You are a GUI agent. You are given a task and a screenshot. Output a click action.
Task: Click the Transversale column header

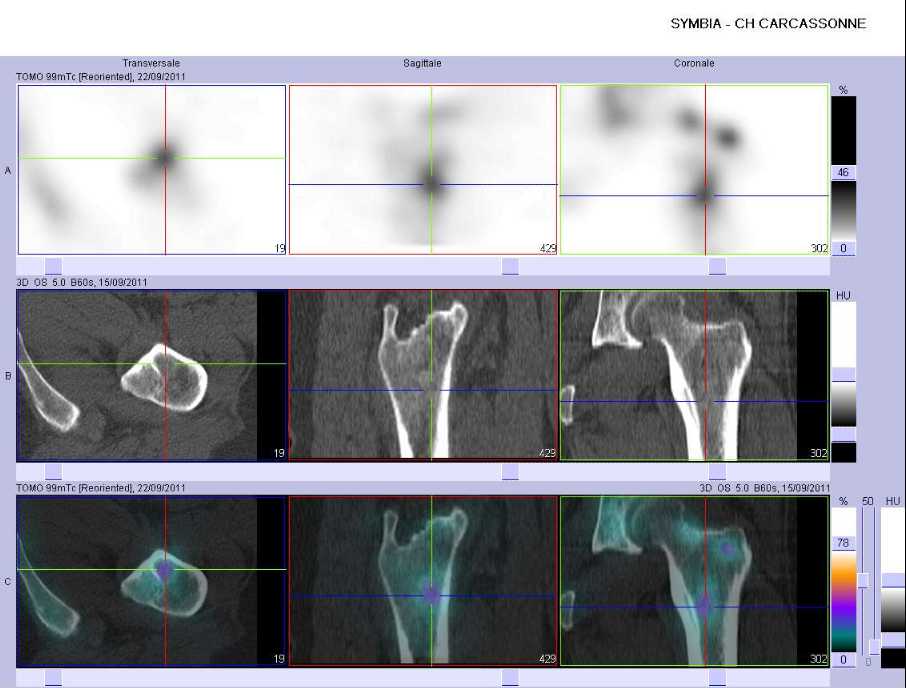click(x=151, y=64)
